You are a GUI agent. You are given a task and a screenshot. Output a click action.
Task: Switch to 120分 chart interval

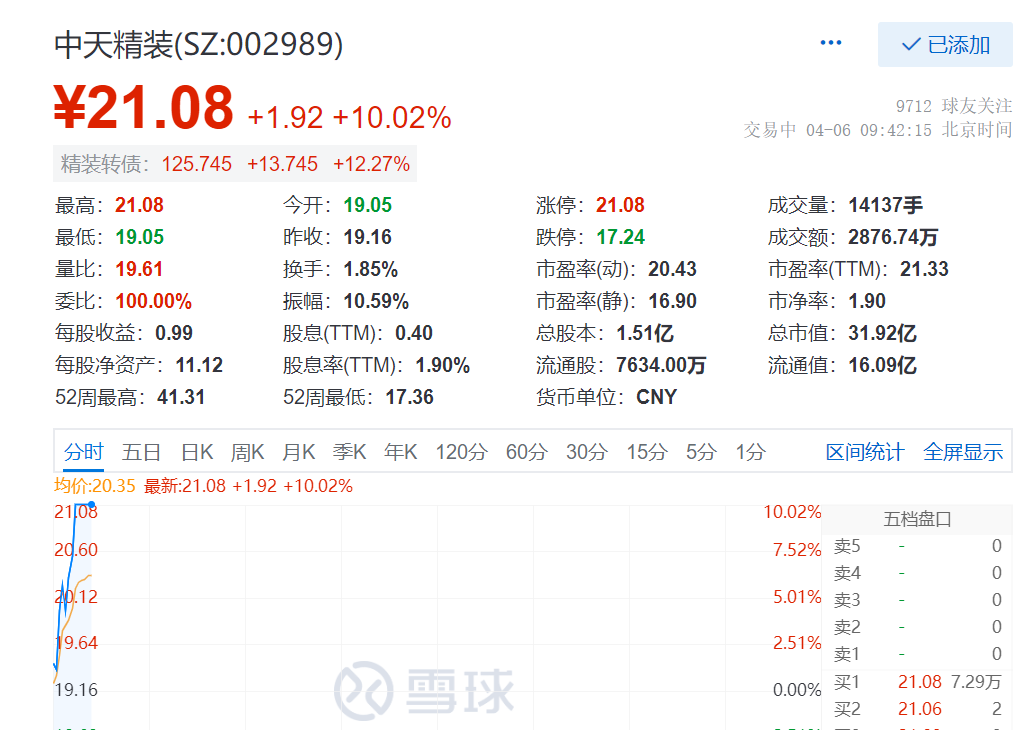click(461, 452)
